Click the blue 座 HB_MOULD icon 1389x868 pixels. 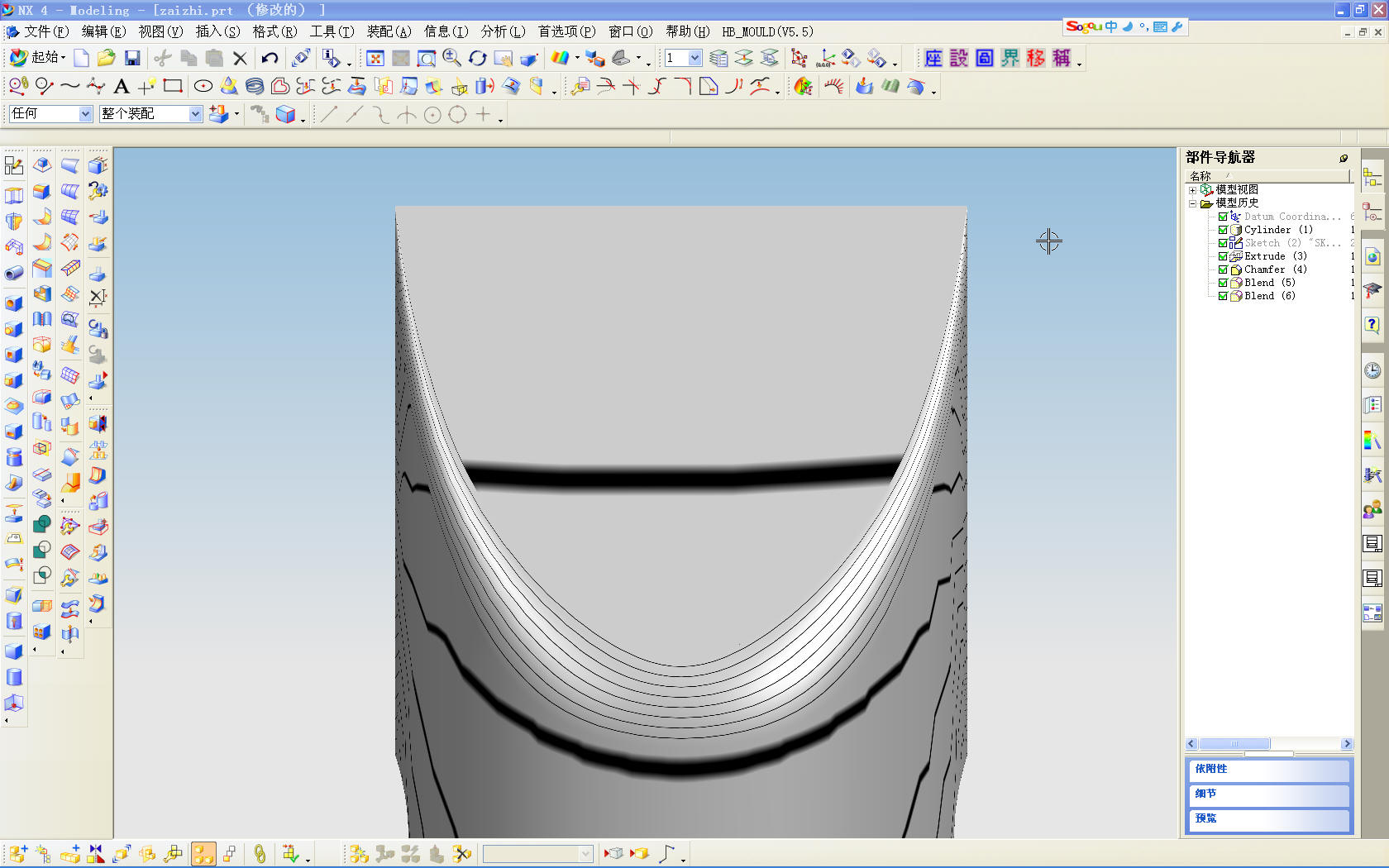[x=933, y=58]
